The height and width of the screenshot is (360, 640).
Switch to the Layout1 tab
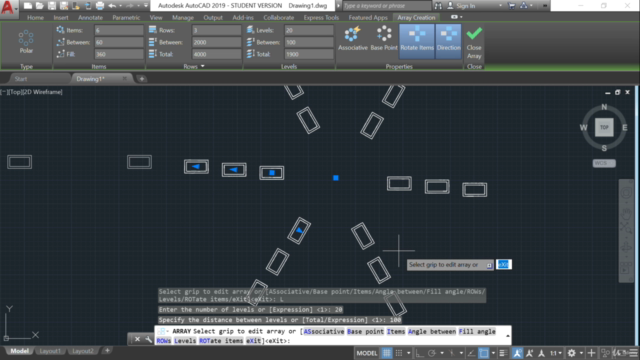(50, 351)
